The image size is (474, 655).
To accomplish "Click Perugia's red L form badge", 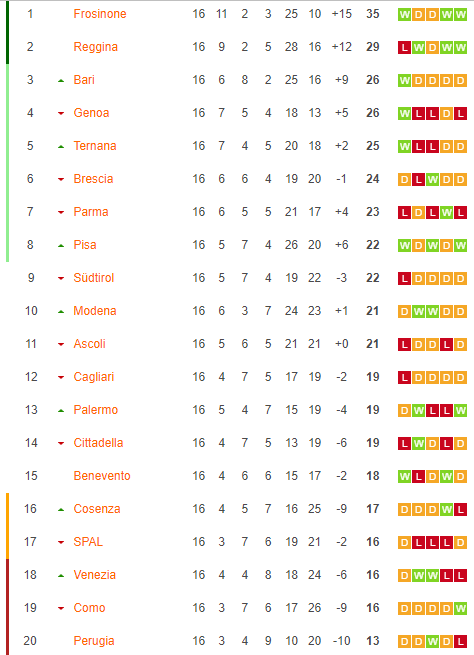I will coord(460,641).
